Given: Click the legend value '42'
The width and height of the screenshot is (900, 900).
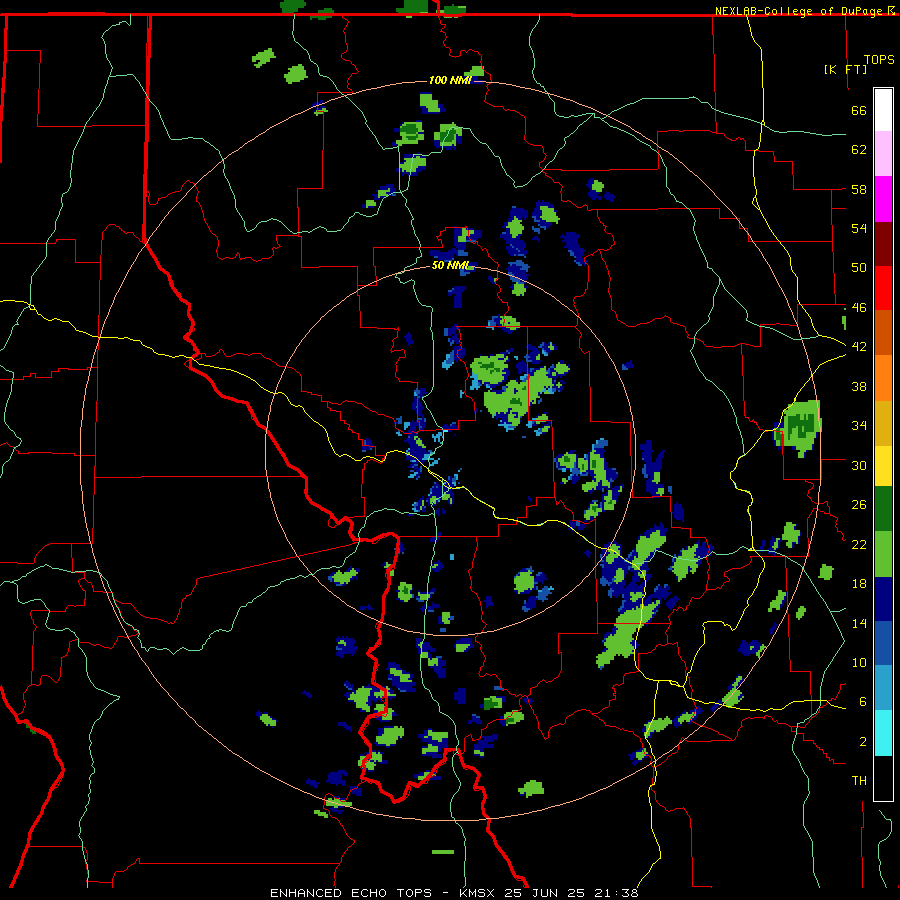Looking at the screenshot, I should pos(859,347).
